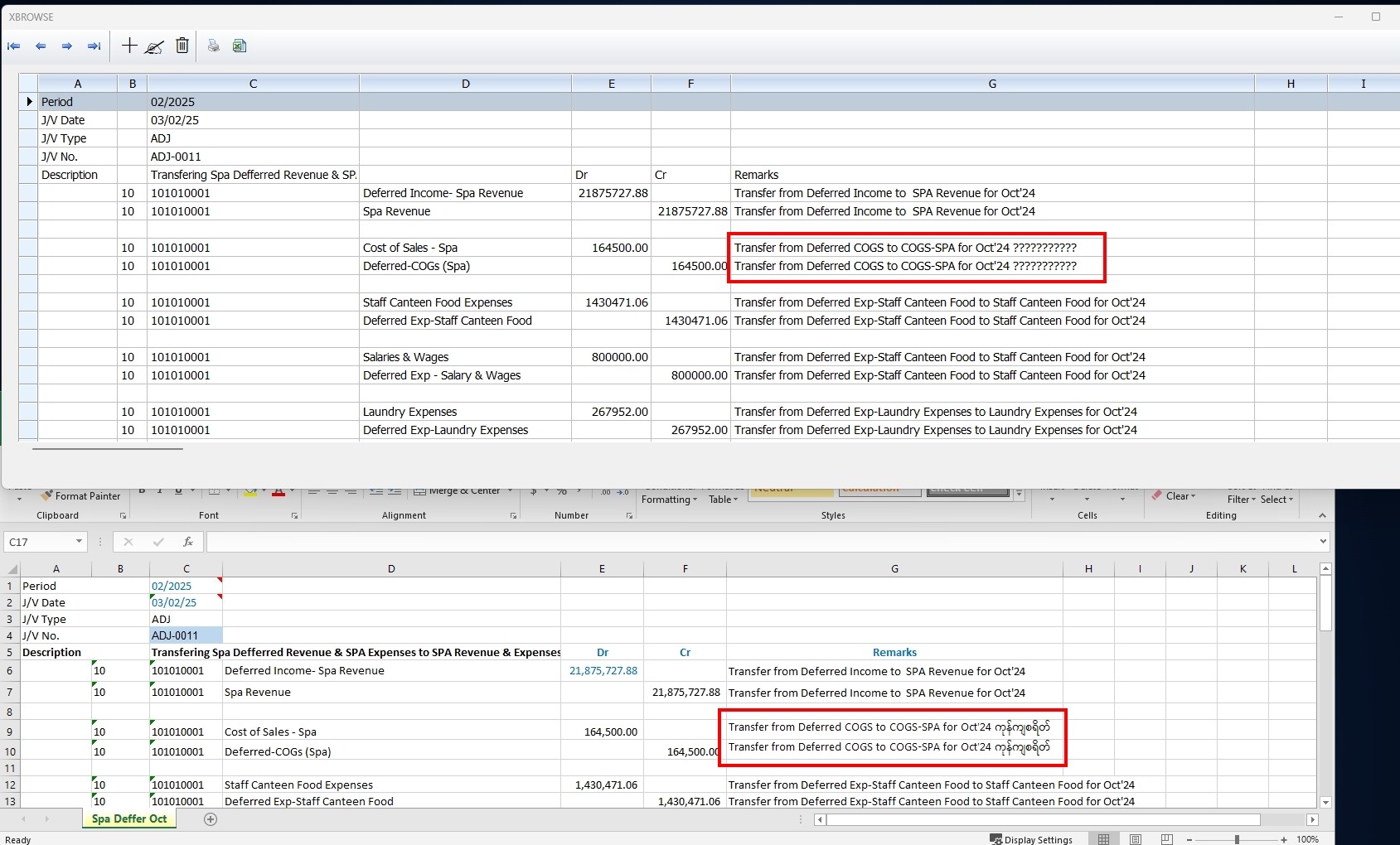Go to next record in XBROWSE toolbar

click(67, 46)
